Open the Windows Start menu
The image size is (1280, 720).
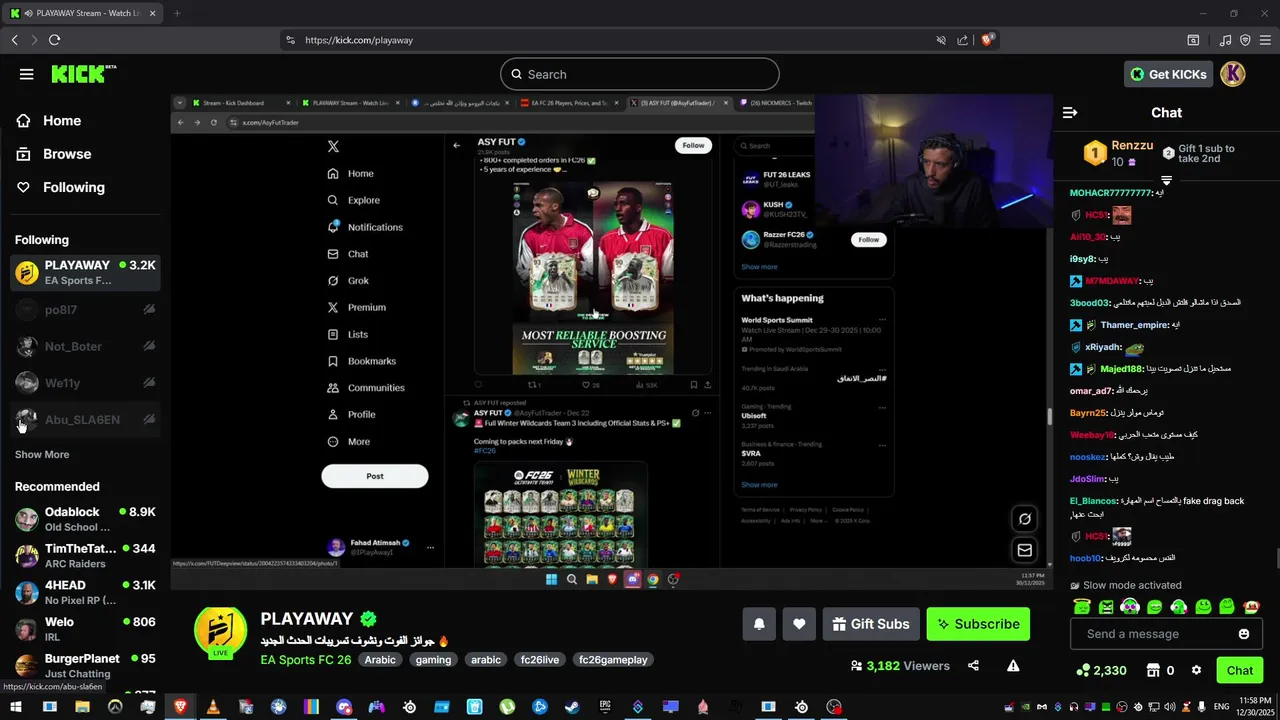click(x=16, y=707)
